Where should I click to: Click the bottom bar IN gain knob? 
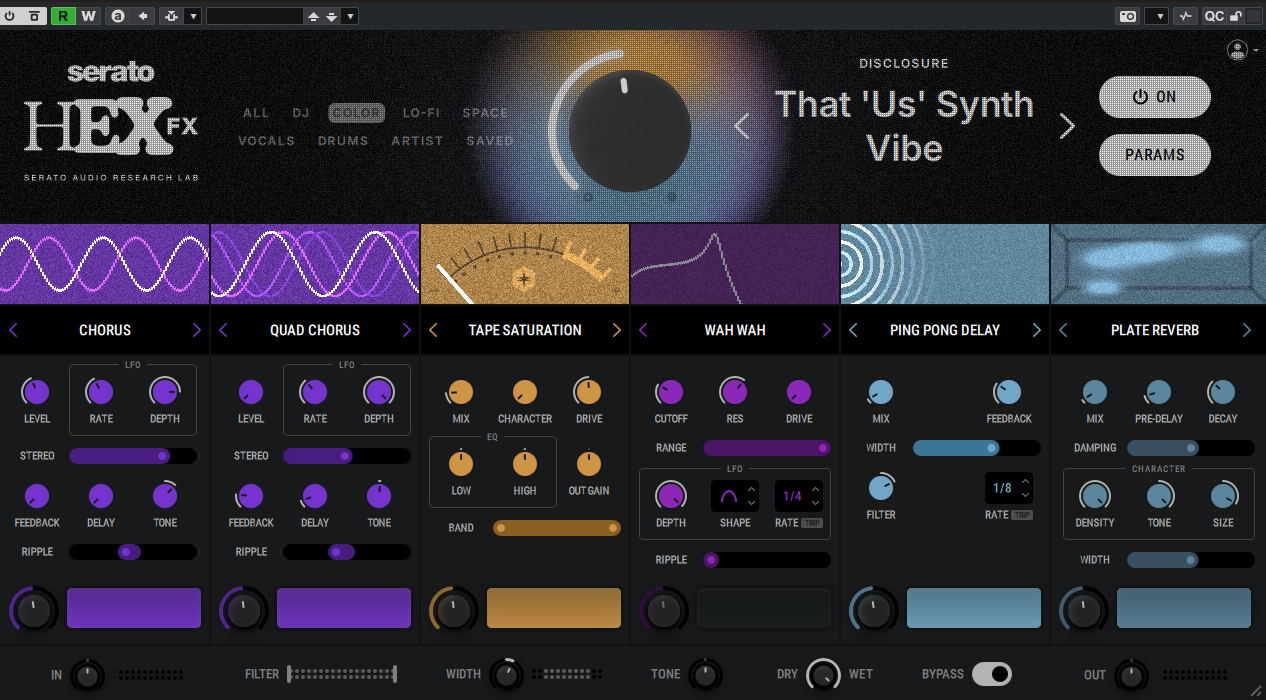(x=88, y=675)
